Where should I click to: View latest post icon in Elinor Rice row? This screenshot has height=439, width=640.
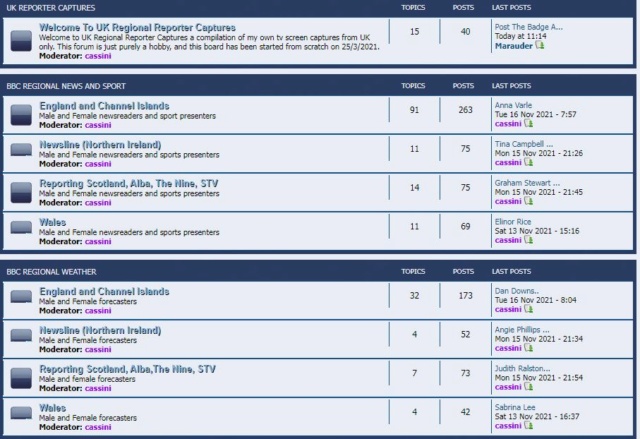[x=529, y=239]
